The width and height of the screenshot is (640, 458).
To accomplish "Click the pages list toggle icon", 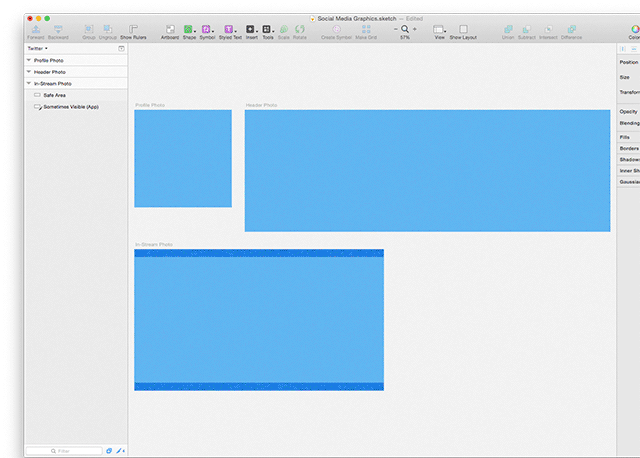I will pyautogui.click(x=121, y=49).
